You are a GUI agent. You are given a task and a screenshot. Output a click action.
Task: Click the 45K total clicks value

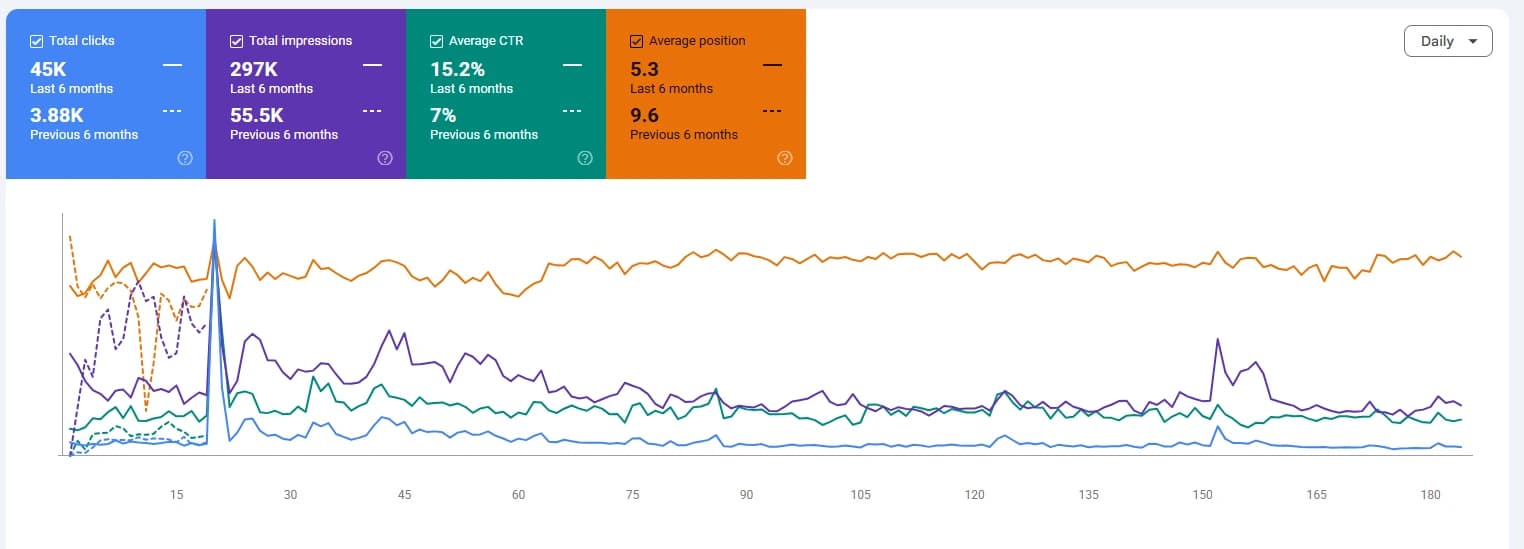(48, 69)
